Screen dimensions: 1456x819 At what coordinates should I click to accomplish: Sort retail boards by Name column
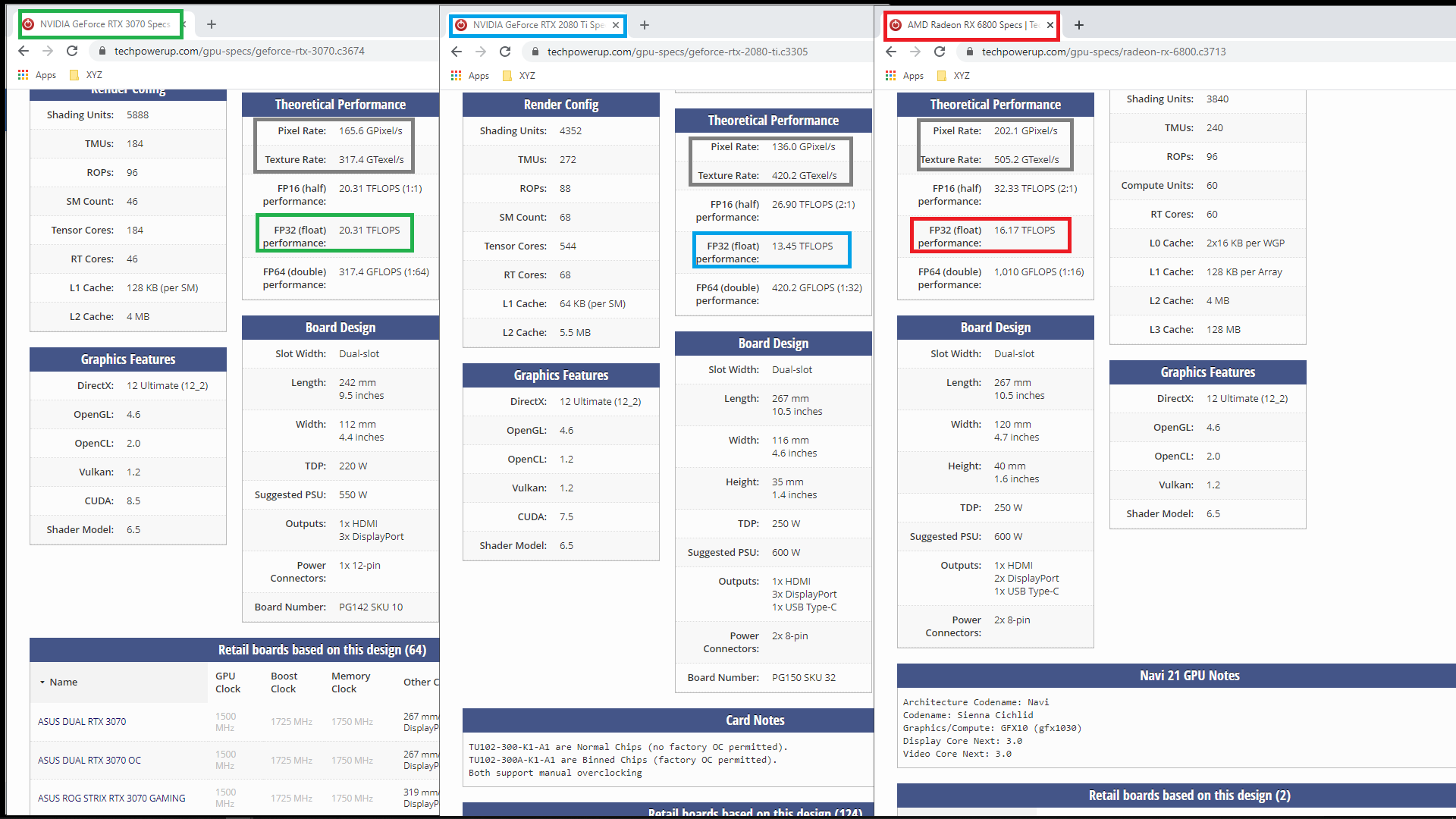(64, 682)
